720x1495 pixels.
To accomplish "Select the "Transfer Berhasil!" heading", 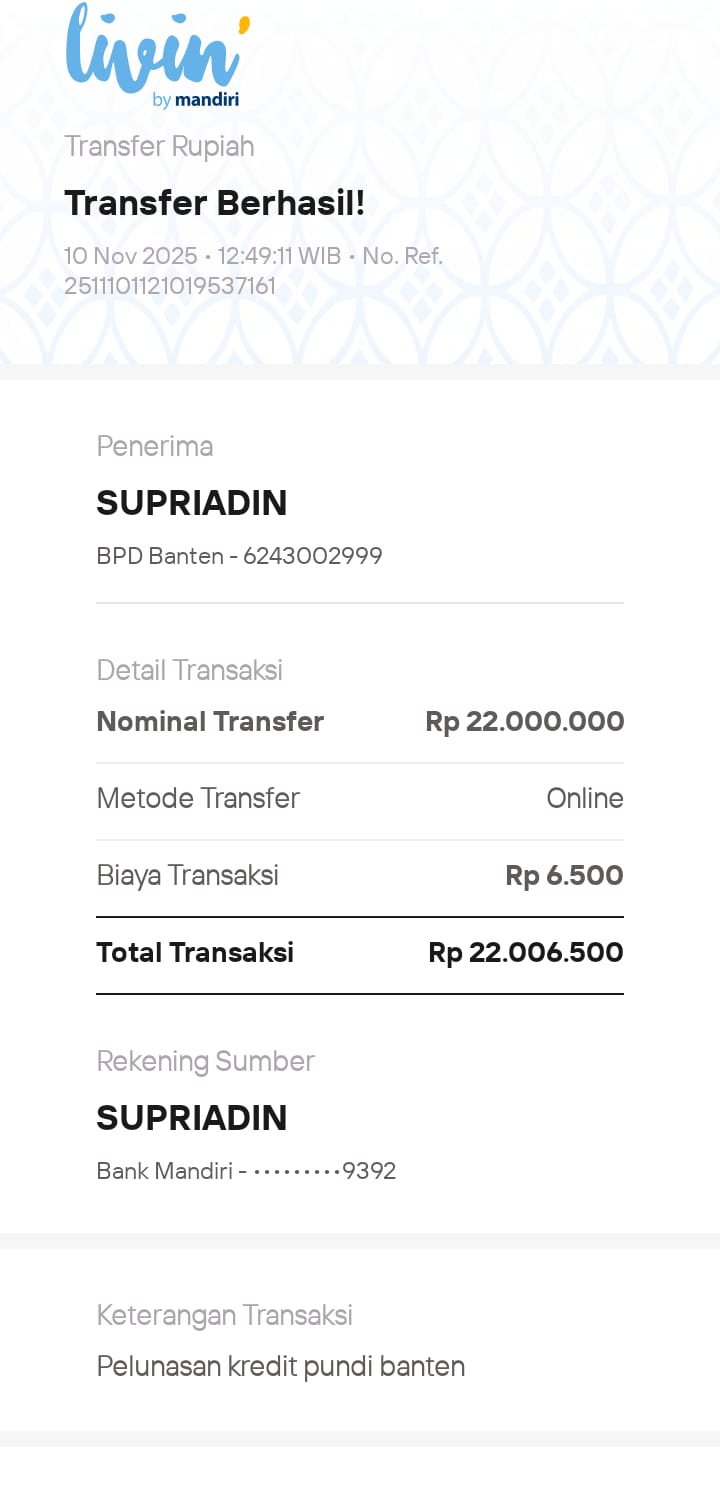I will click(x=214, y=203).
